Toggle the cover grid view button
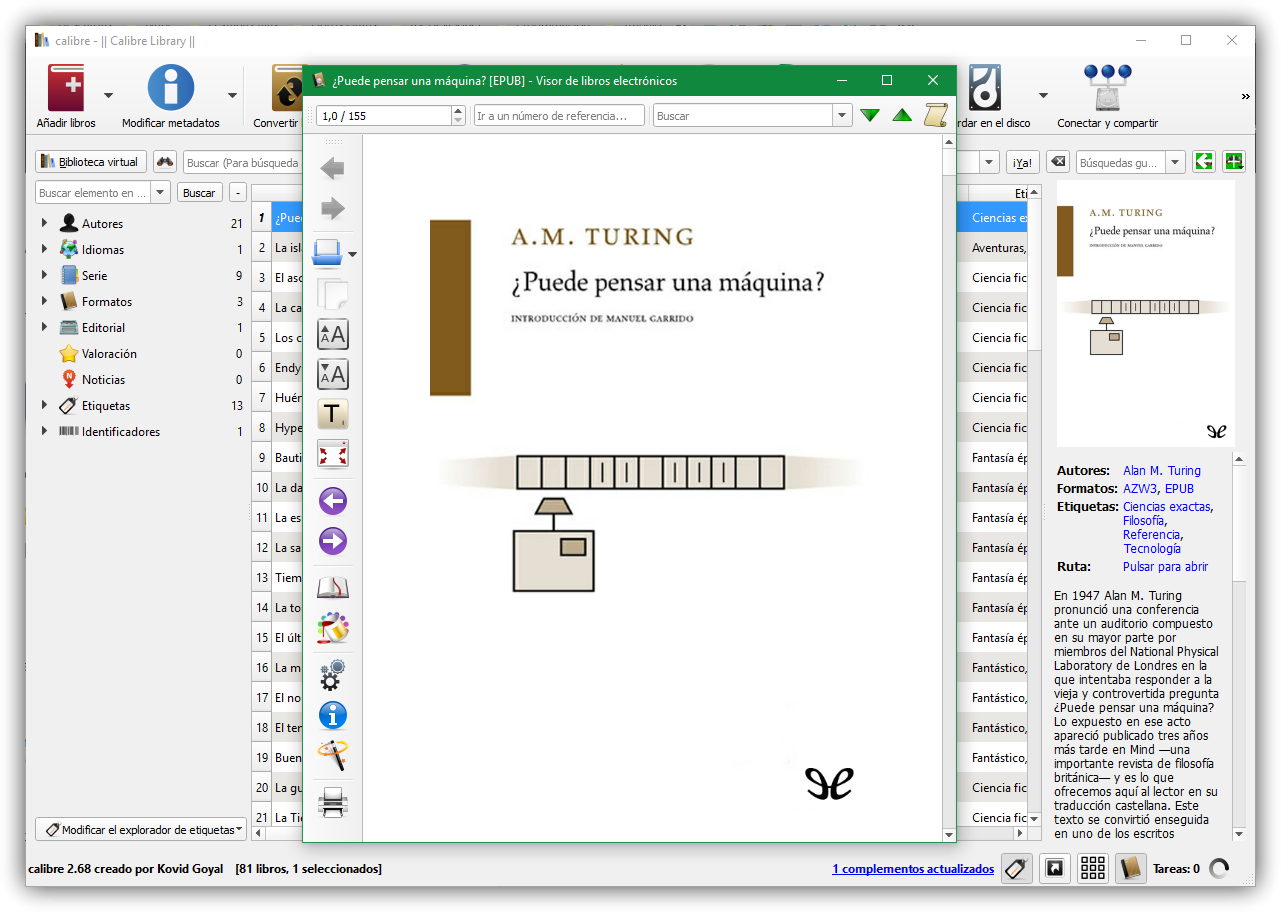 (1092, 868)
